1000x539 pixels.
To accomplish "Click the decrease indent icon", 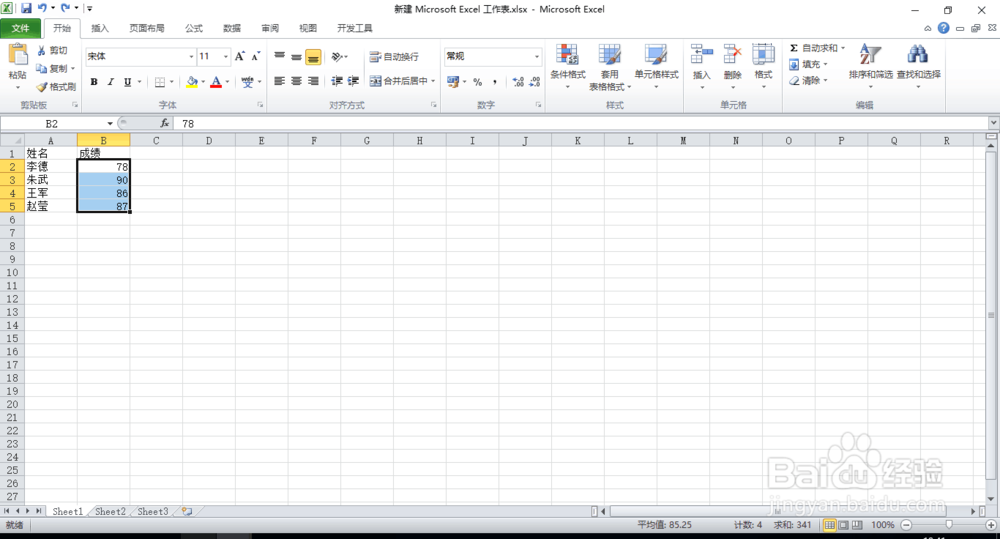I will click(337, 81).
